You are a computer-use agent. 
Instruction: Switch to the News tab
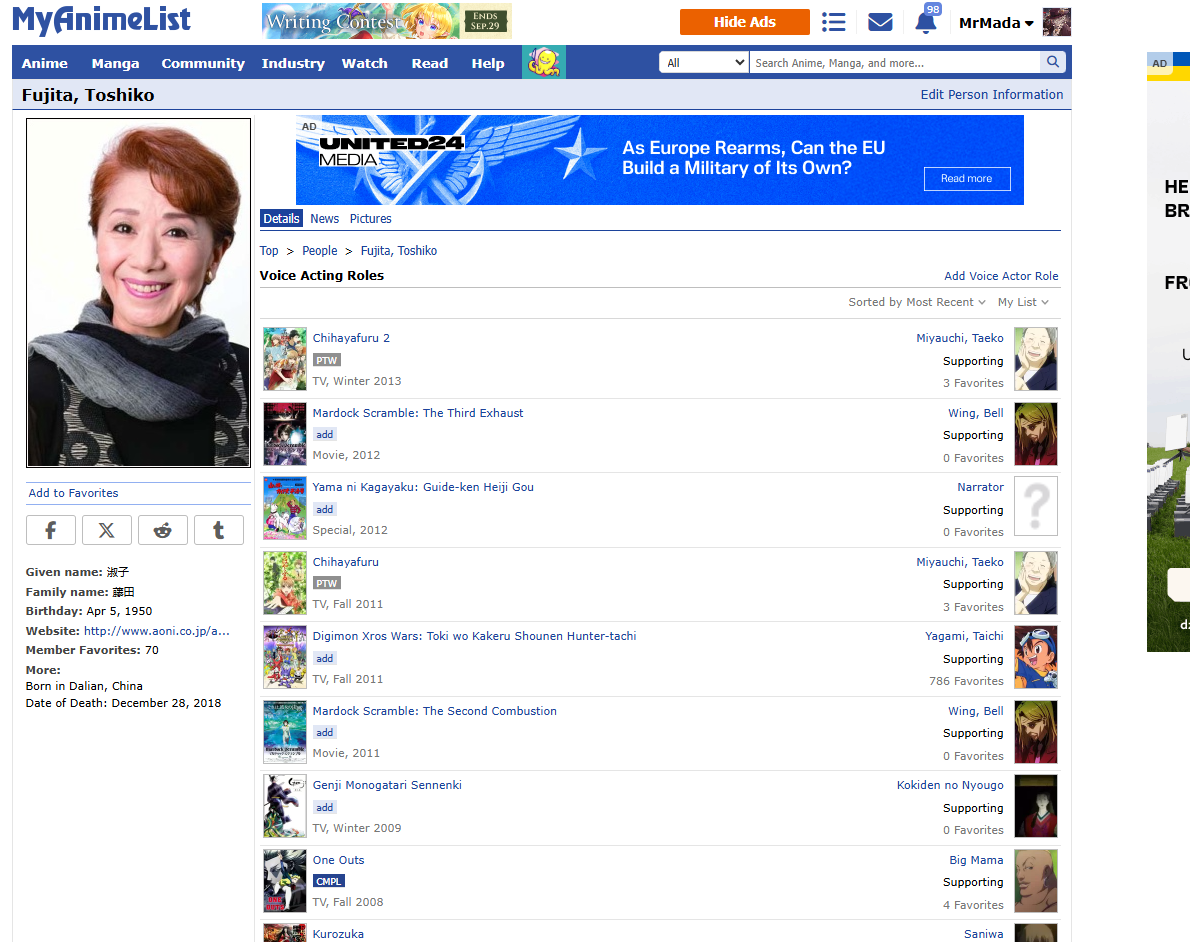[x=325, y=219]
